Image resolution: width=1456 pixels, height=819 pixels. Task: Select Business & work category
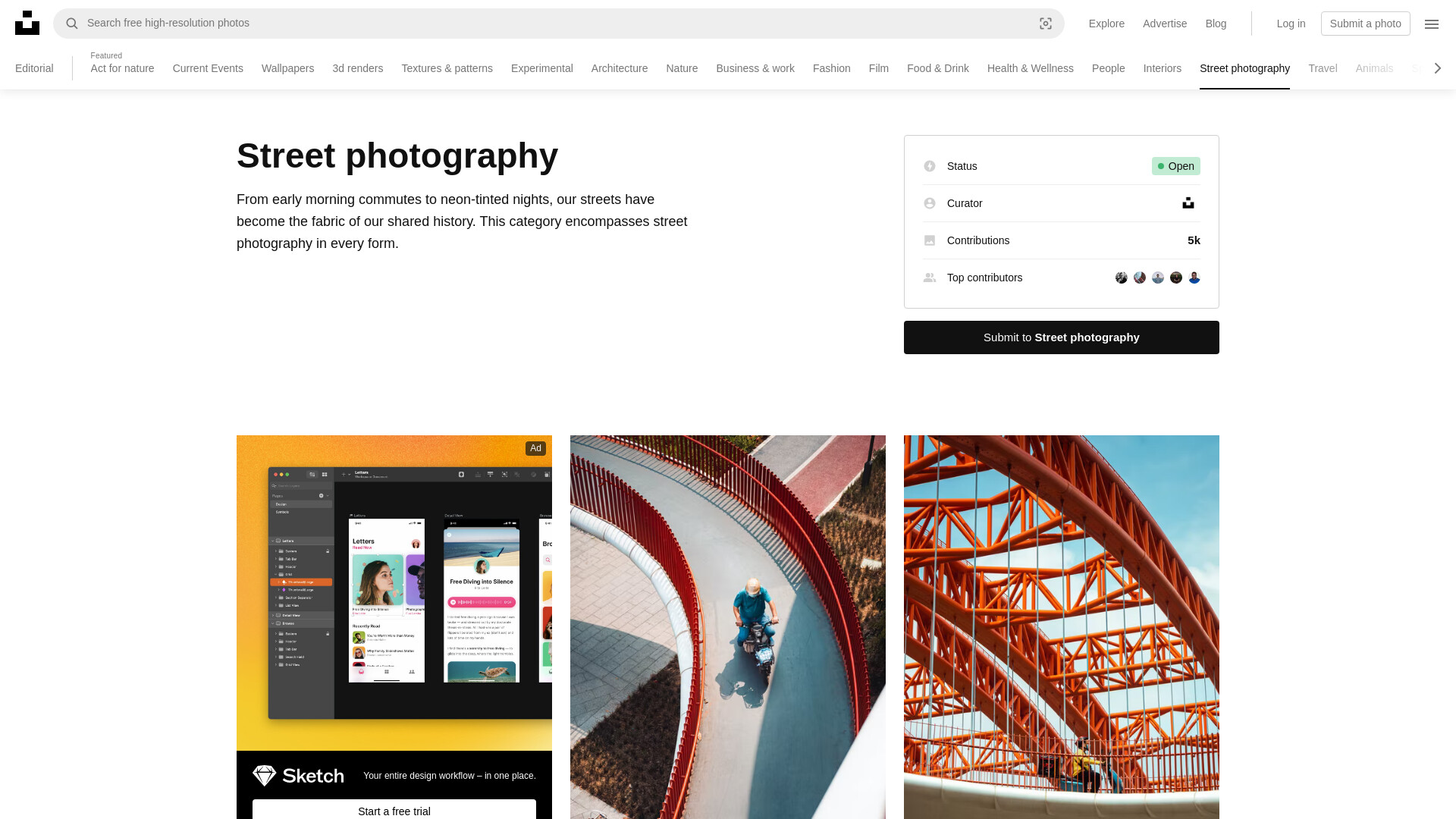pos(755,68)
